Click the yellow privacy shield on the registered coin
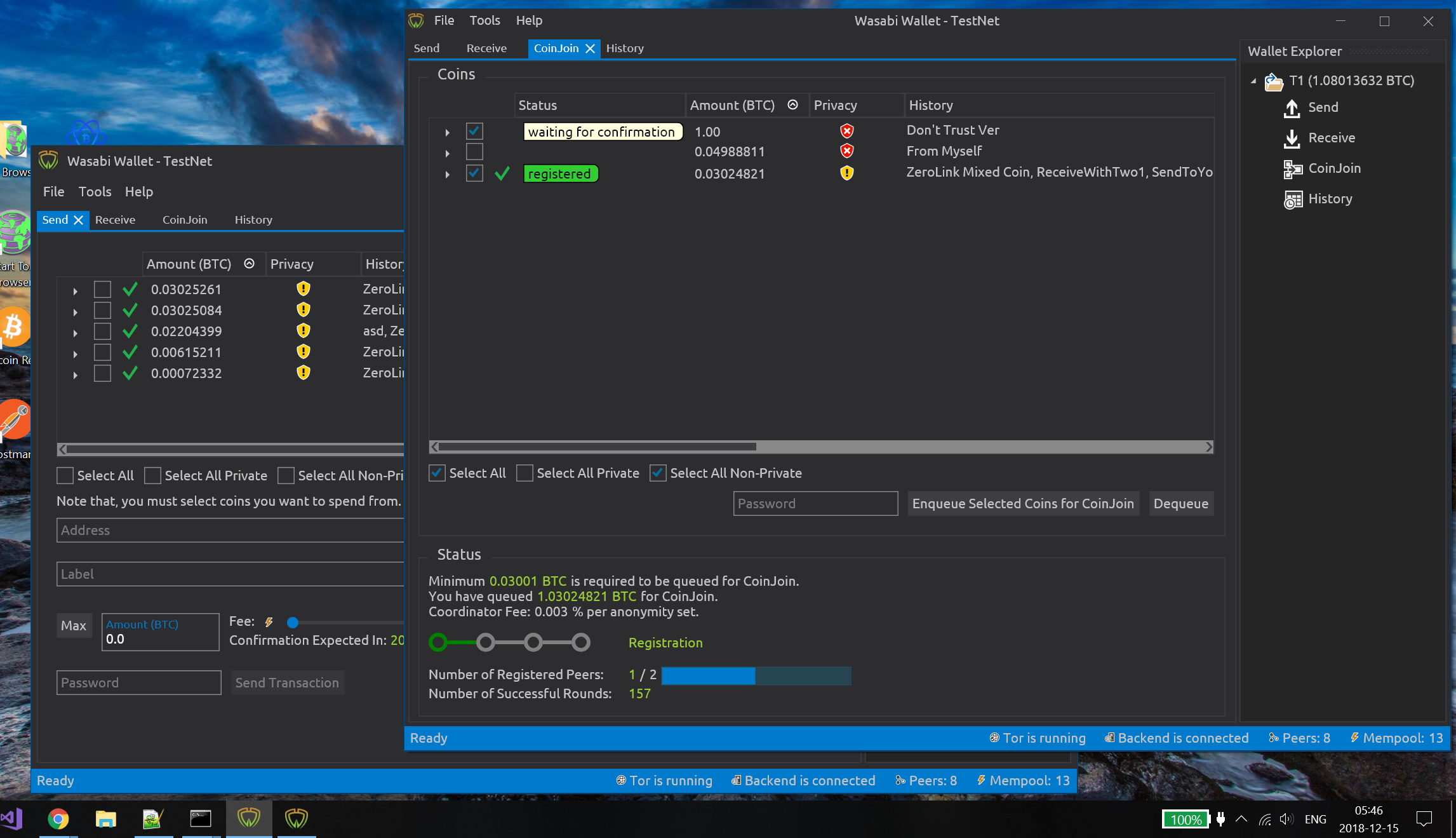Viewport: 1456px width, 838px height. click(846, 173)
